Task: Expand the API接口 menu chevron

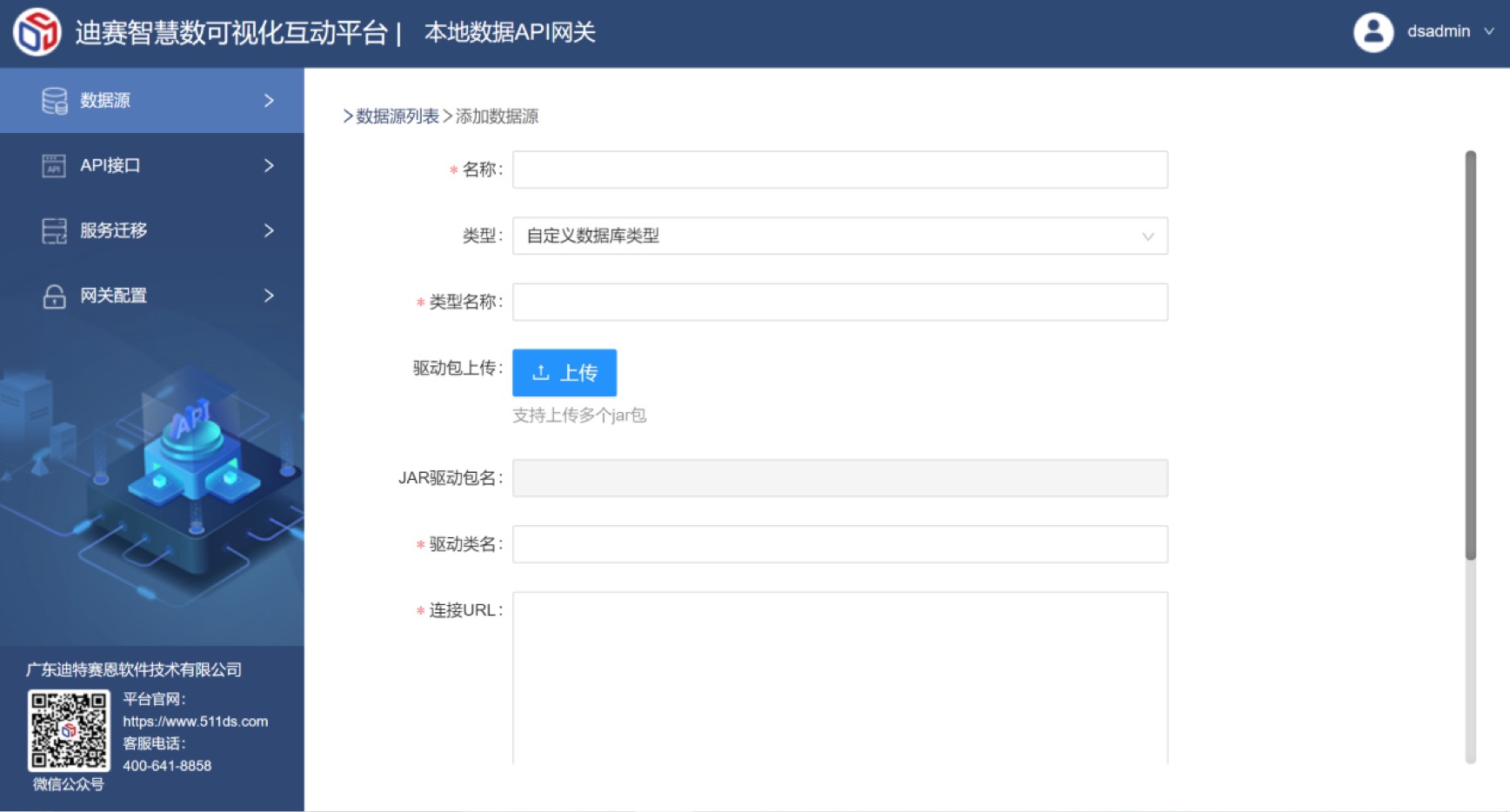Action: click(x=269, y=165)
